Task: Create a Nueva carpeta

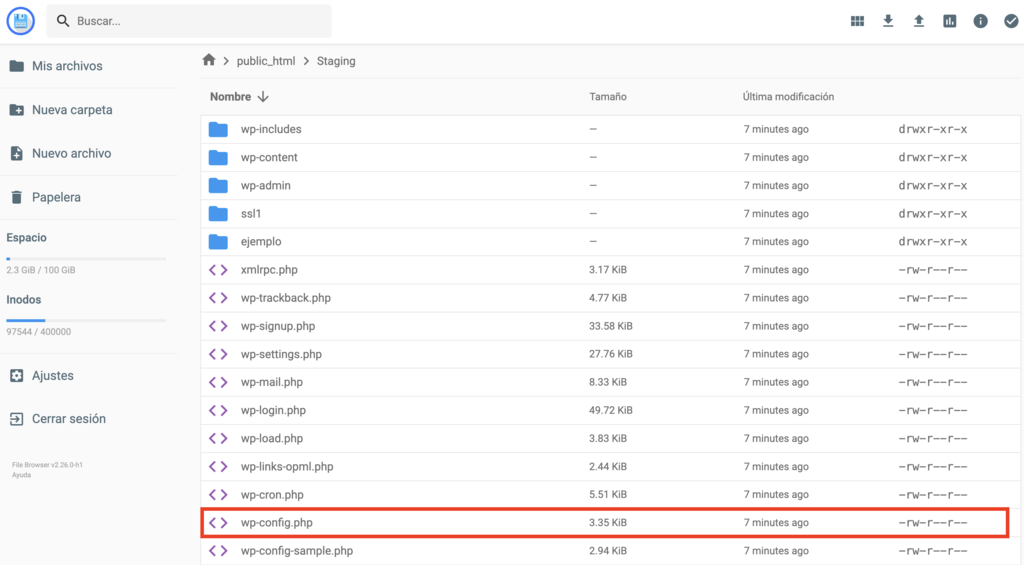Action: coord(72,110)
